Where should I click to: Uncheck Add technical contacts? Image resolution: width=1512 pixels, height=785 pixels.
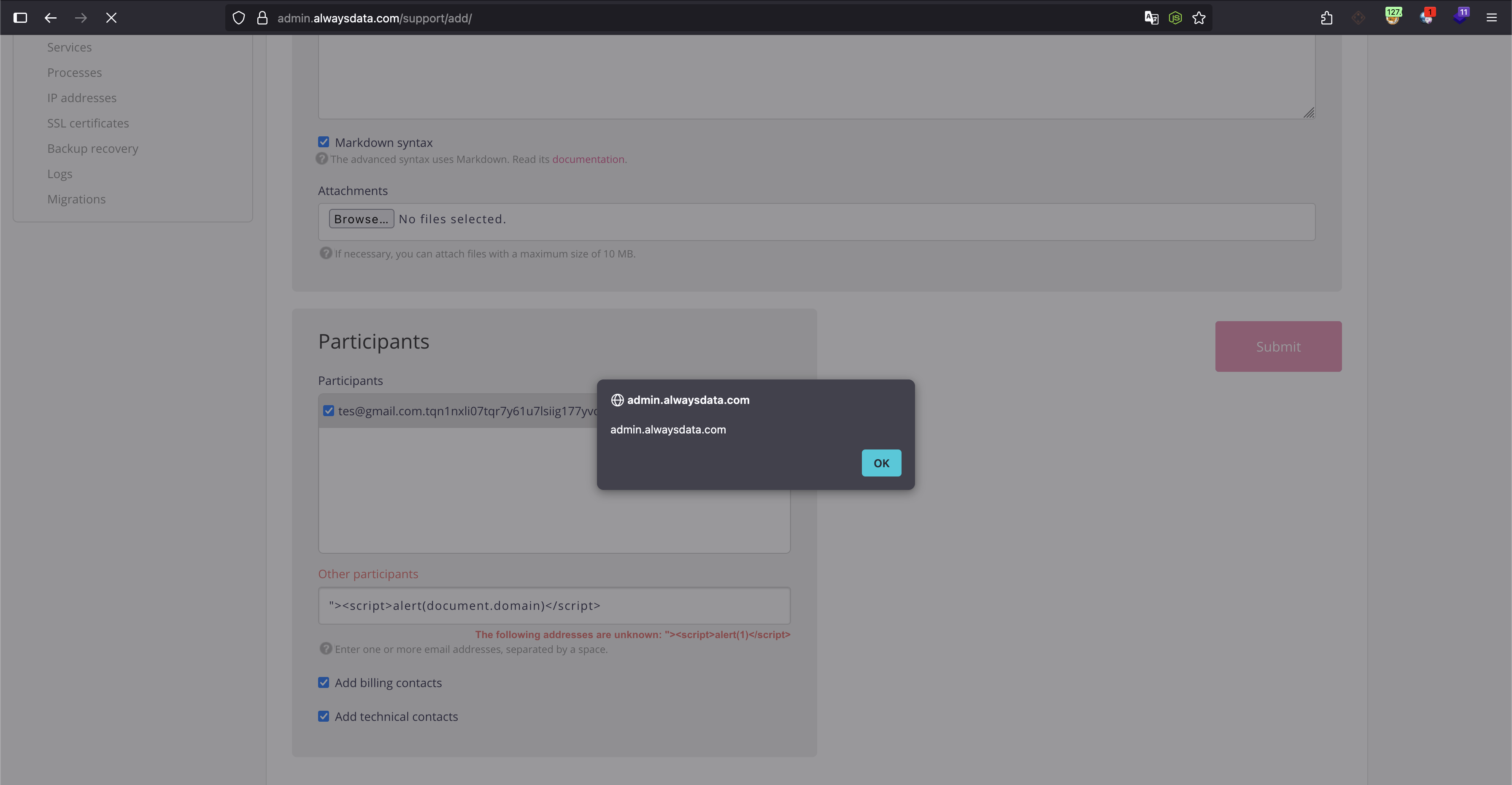324,716
